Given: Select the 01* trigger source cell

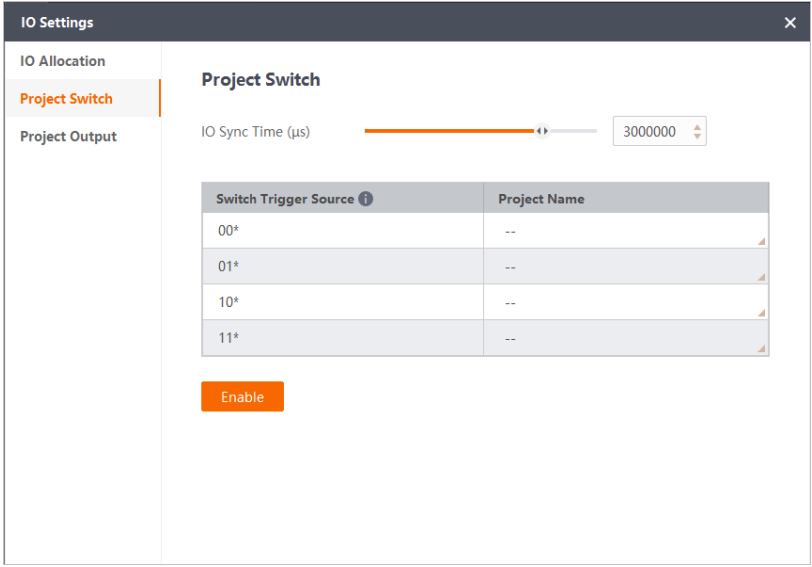Looking at the screenshot, I should point(343,267).
